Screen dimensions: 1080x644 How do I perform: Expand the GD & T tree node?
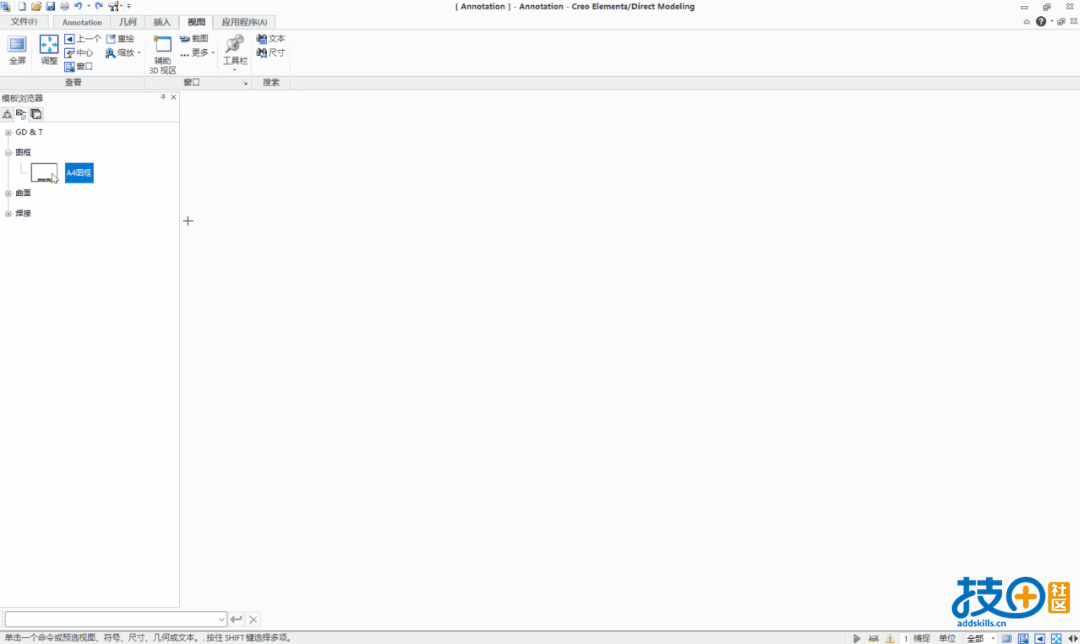8,132
